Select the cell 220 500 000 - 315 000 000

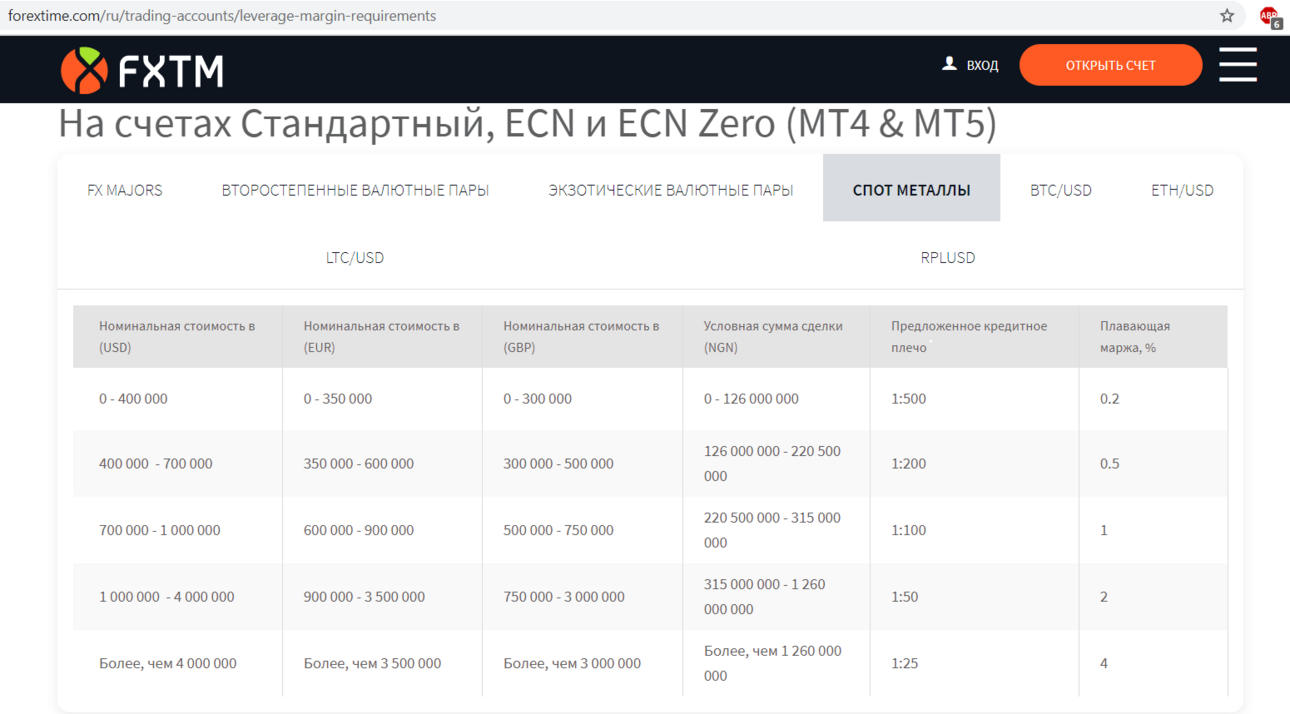click(772, 530)
